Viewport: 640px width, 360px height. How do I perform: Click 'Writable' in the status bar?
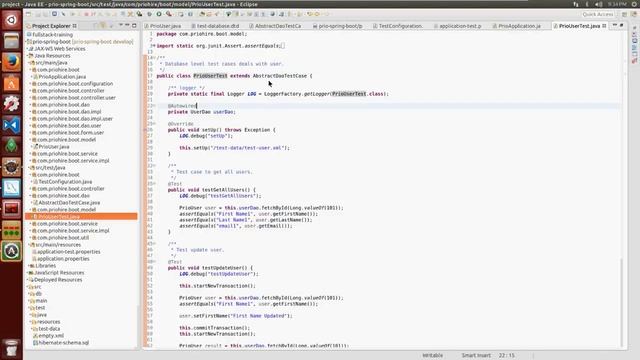432,355
